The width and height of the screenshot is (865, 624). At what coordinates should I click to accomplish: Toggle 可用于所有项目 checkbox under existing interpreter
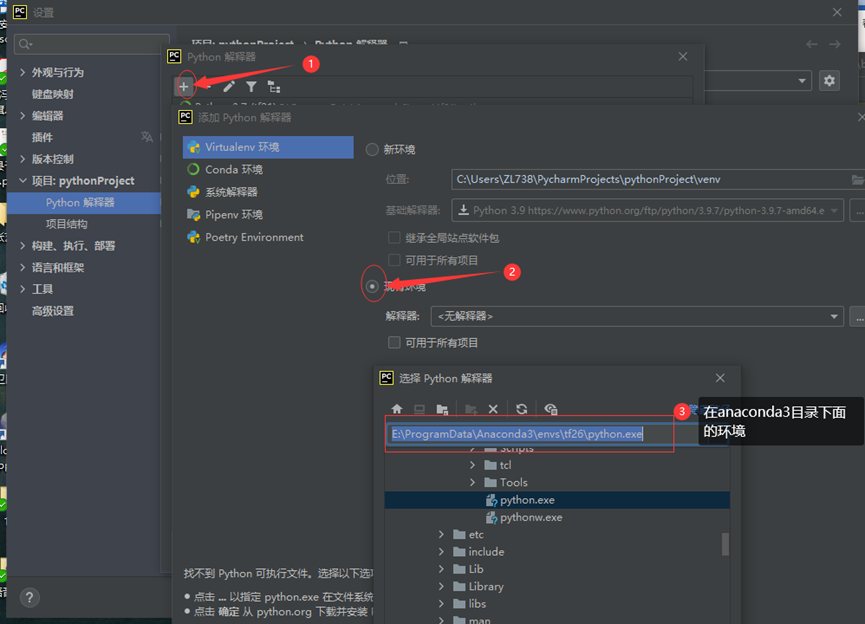click(x=394, y=343)
